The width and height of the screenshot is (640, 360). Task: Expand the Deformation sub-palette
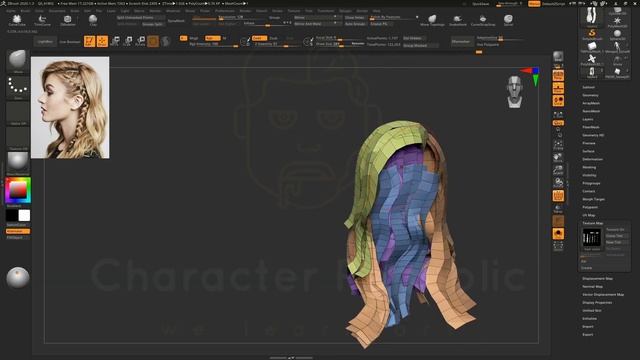pyautogui.click(x=592, y=159)
